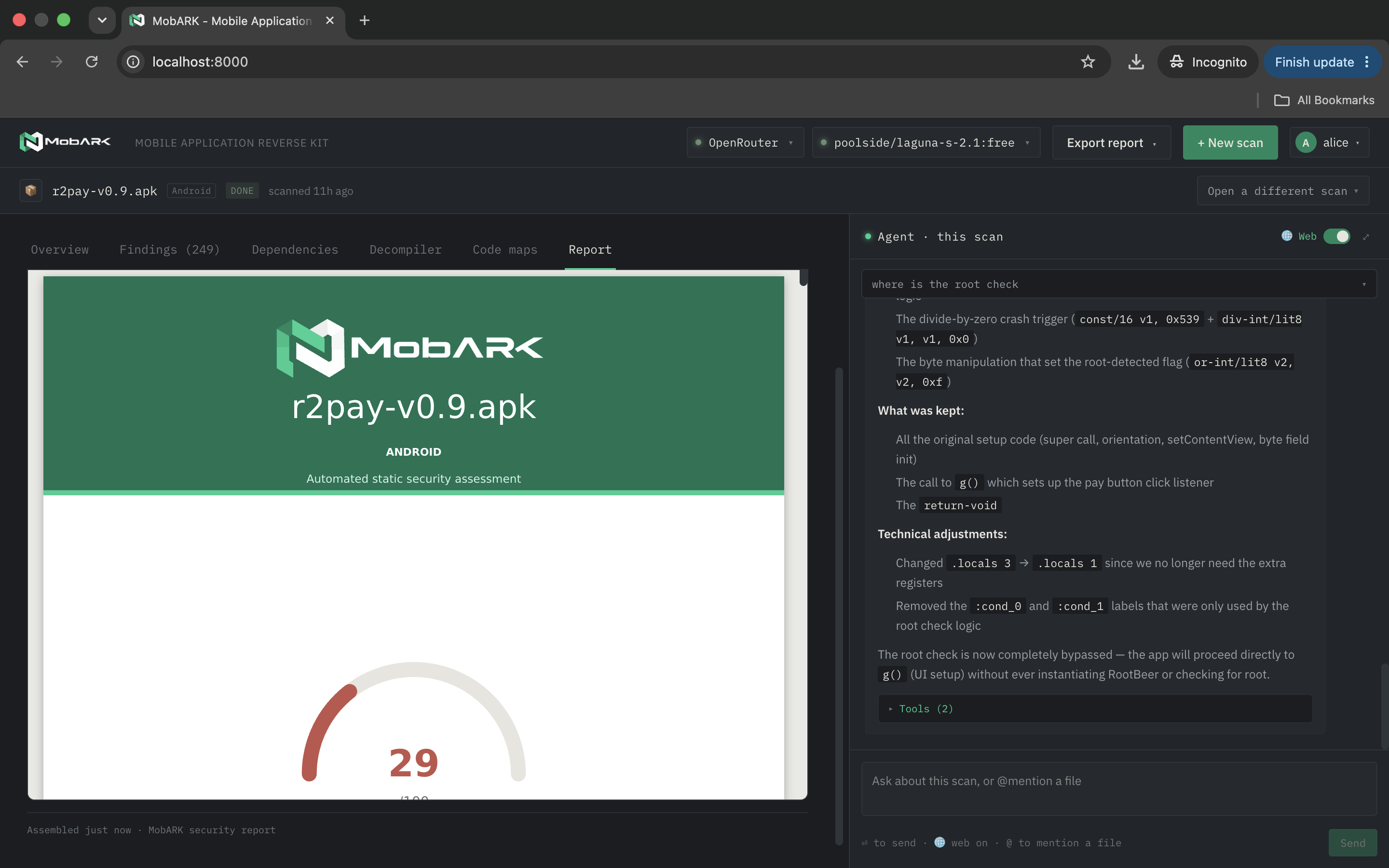
Task: Click the Web globe icon in agent header
Action: click(x=1287, y=236)
